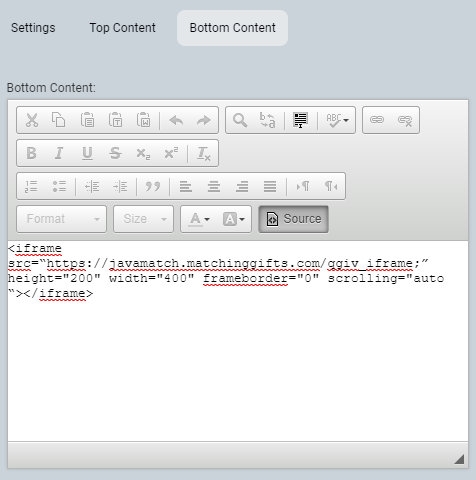Toggle Underline formatting
This screenshot has height=480, width=476.
(x=87, y=153)
